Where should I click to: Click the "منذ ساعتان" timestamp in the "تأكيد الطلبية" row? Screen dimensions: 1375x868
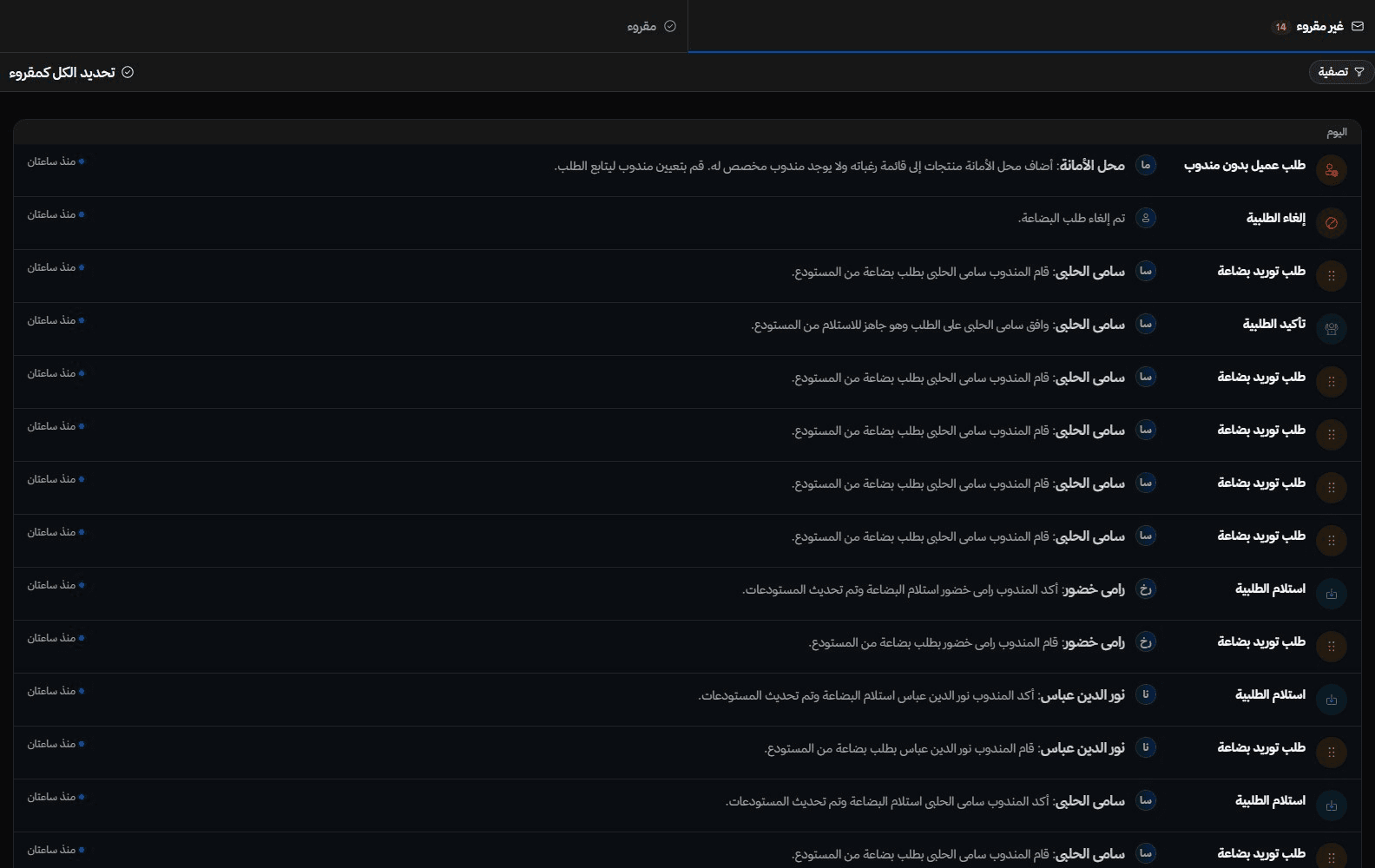click(x=51, y=320)
